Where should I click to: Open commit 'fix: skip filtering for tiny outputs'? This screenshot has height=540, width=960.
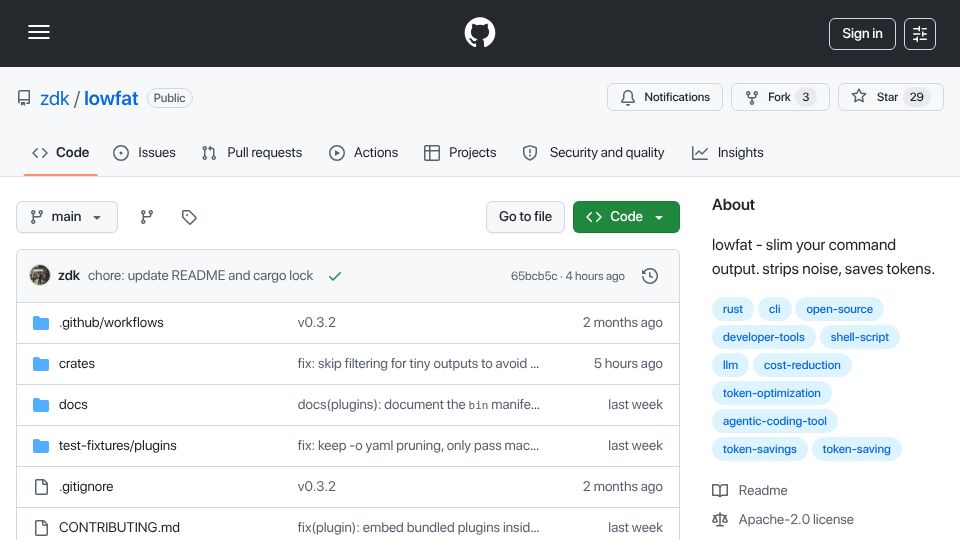[x=418, y=364]
